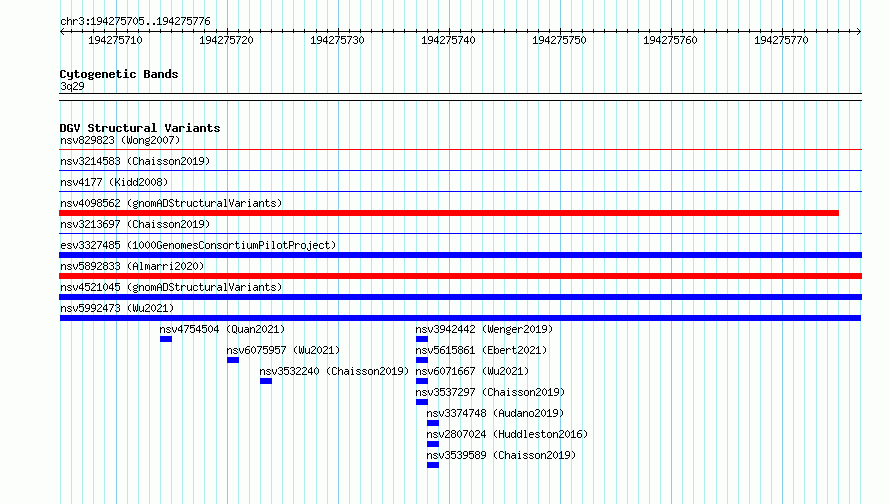Click the left arrowhead of the ruler

pyautogui.click(x=62, y=31)
